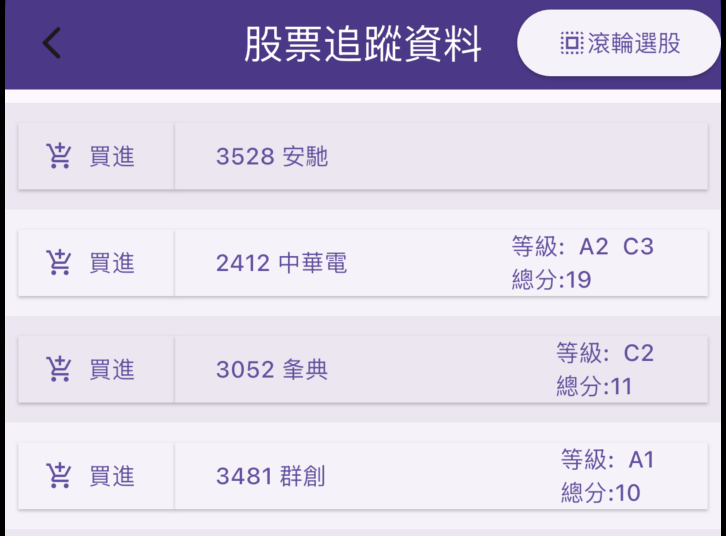Click cart icon for 2412 中華電

[59, 263]
